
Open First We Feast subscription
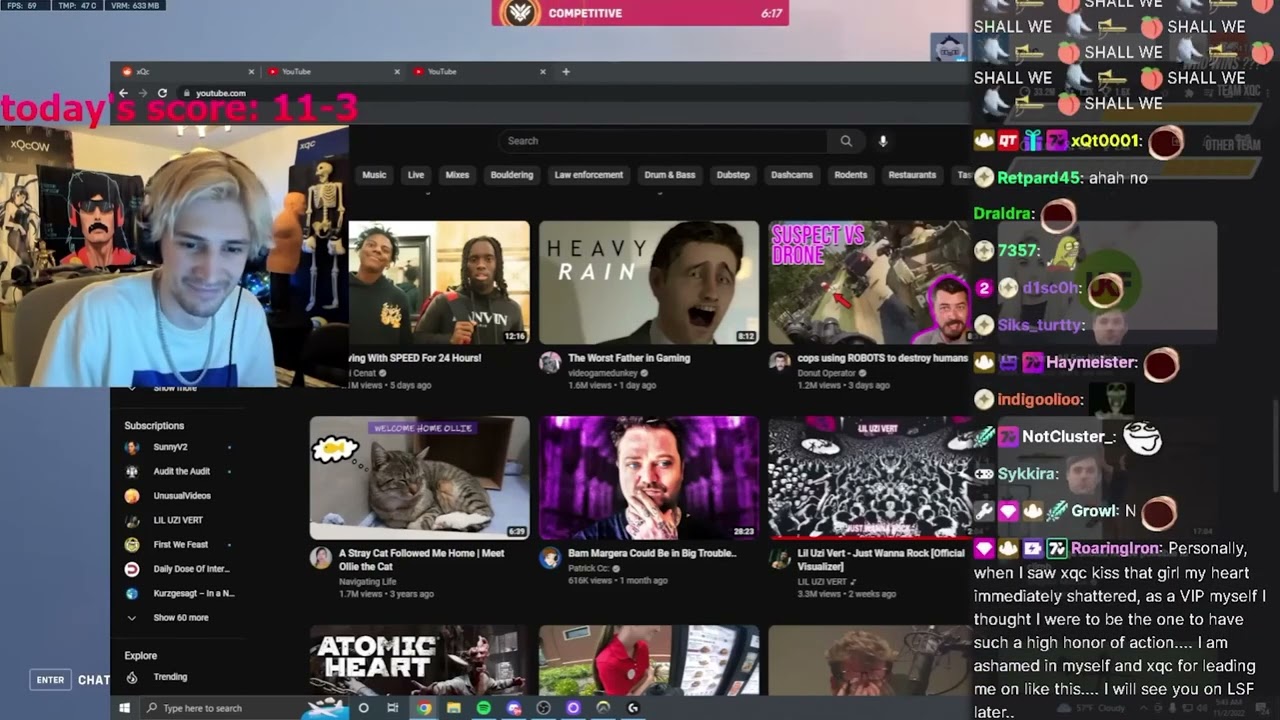pyautogui.click(x=180, y=545)
